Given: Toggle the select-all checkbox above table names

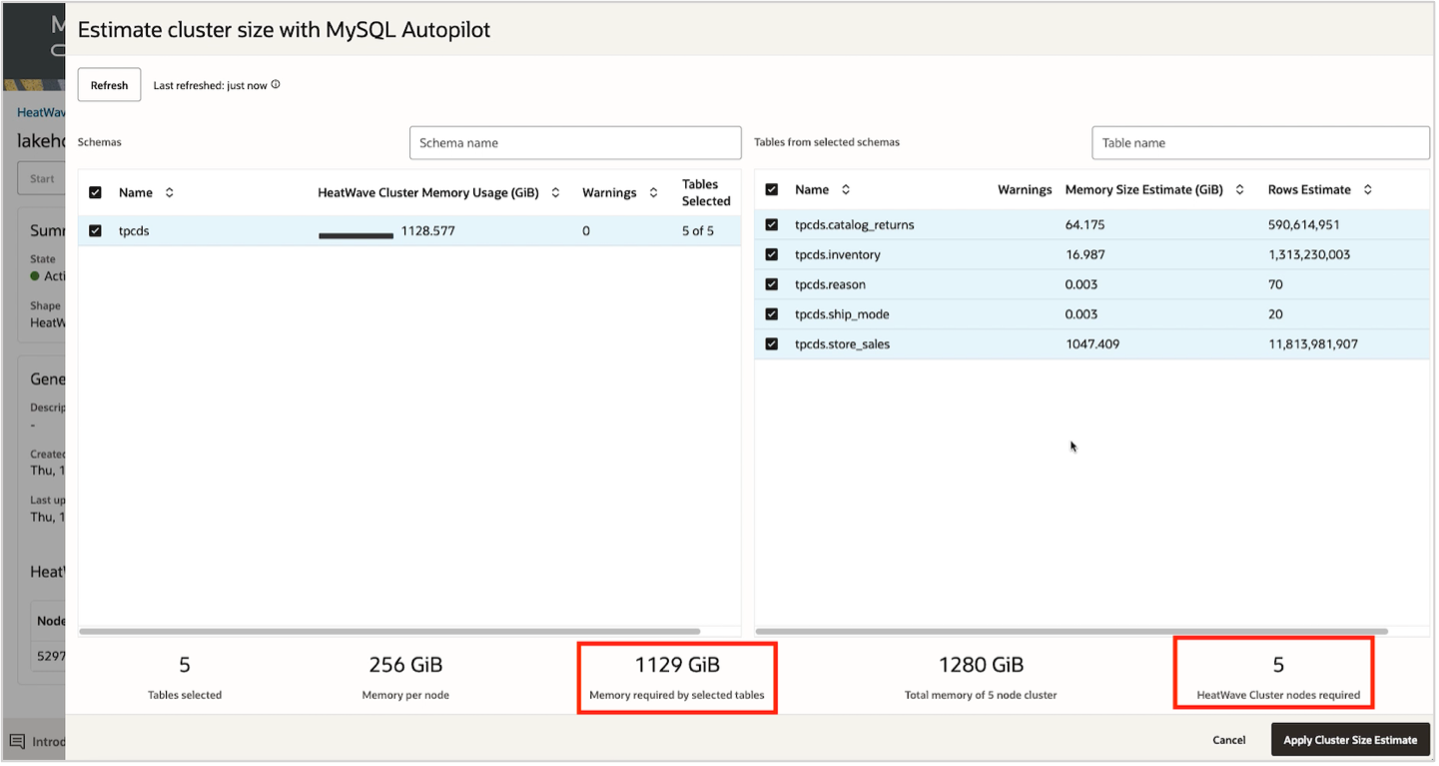Looking at the screenshot, I should pyautogui.click(x=772, y=189).
